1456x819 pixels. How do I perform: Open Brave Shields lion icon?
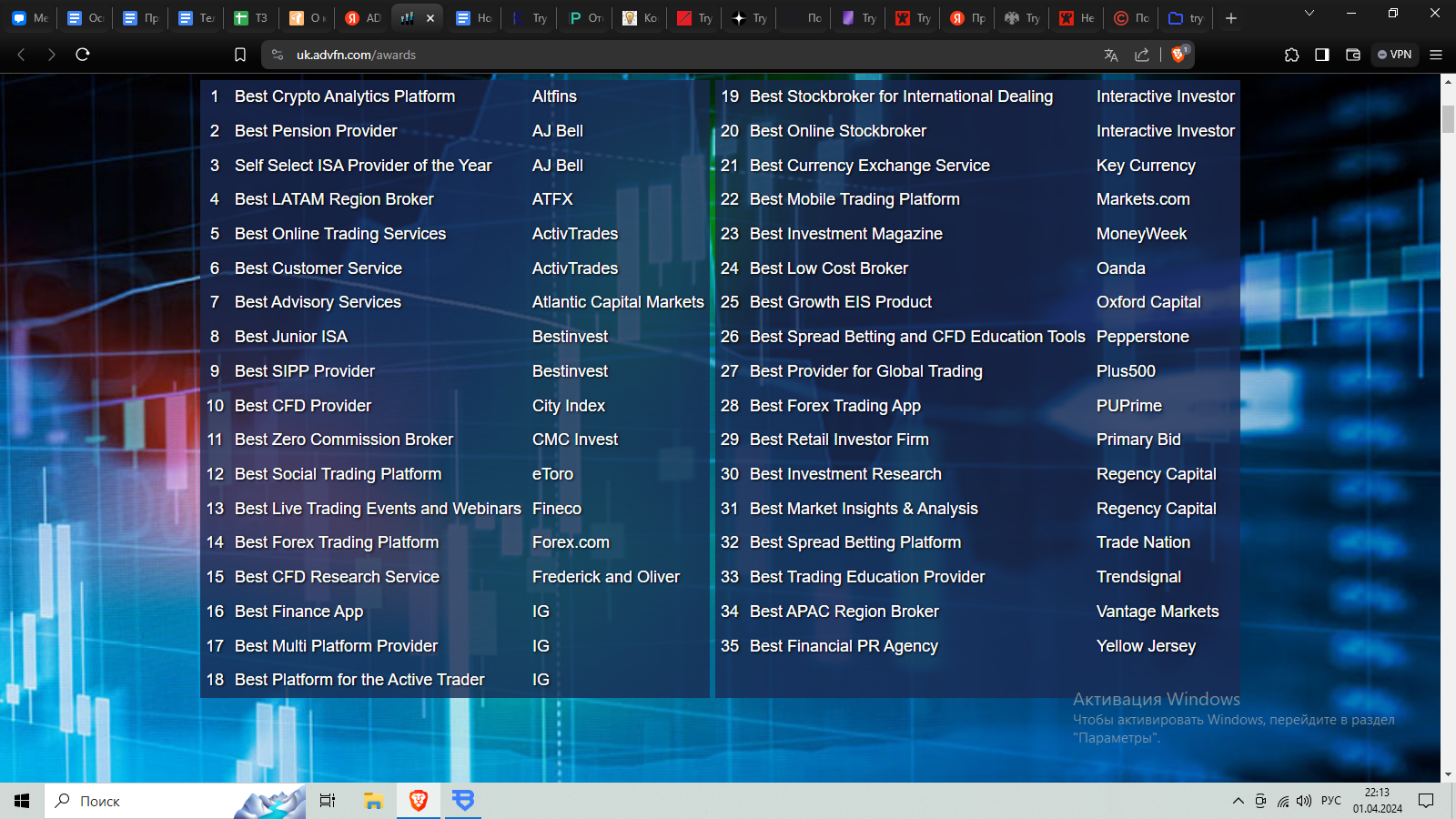click(x=1178, y=54)
